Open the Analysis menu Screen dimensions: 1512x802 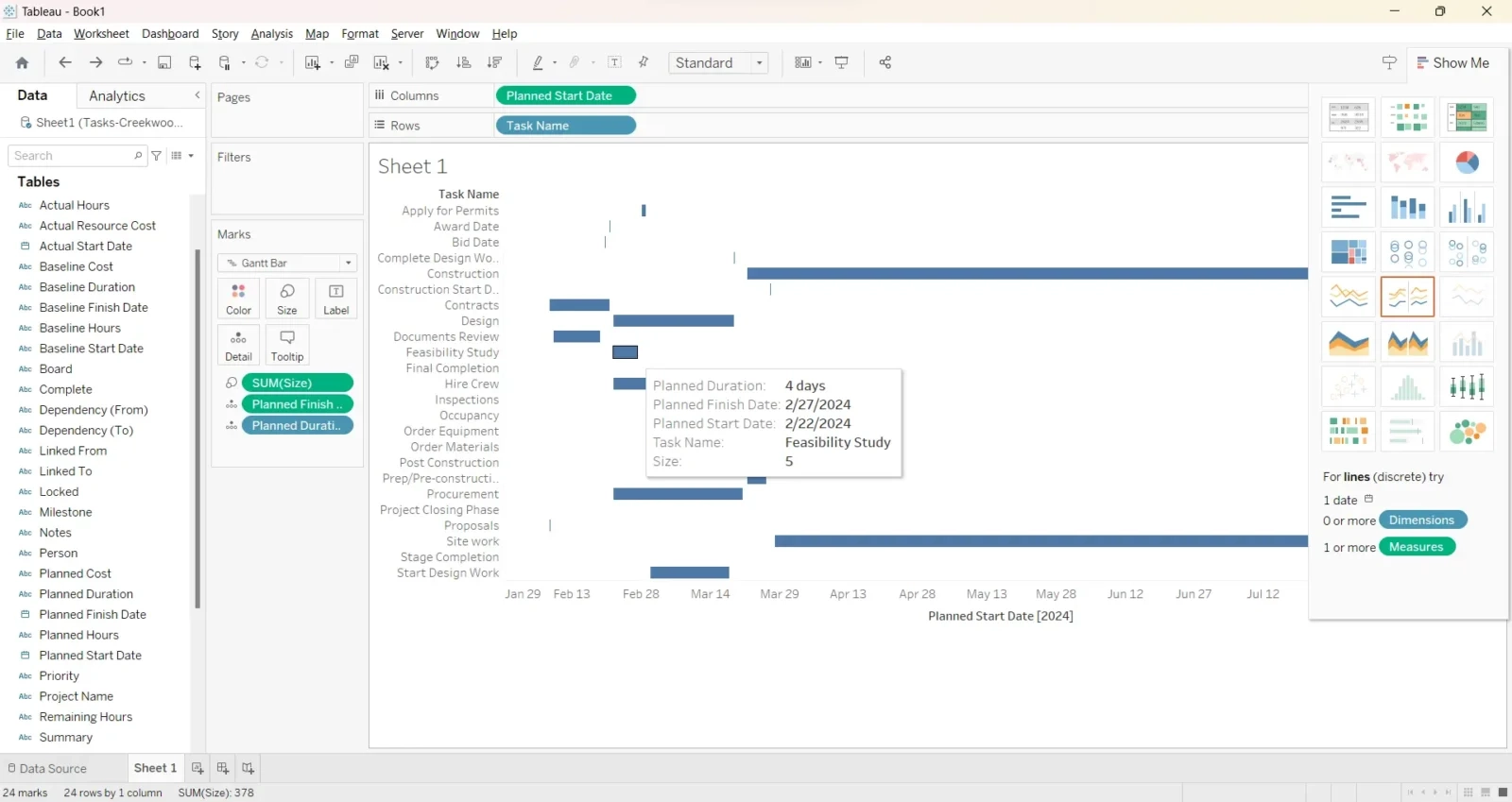click(x=271, y=34)
